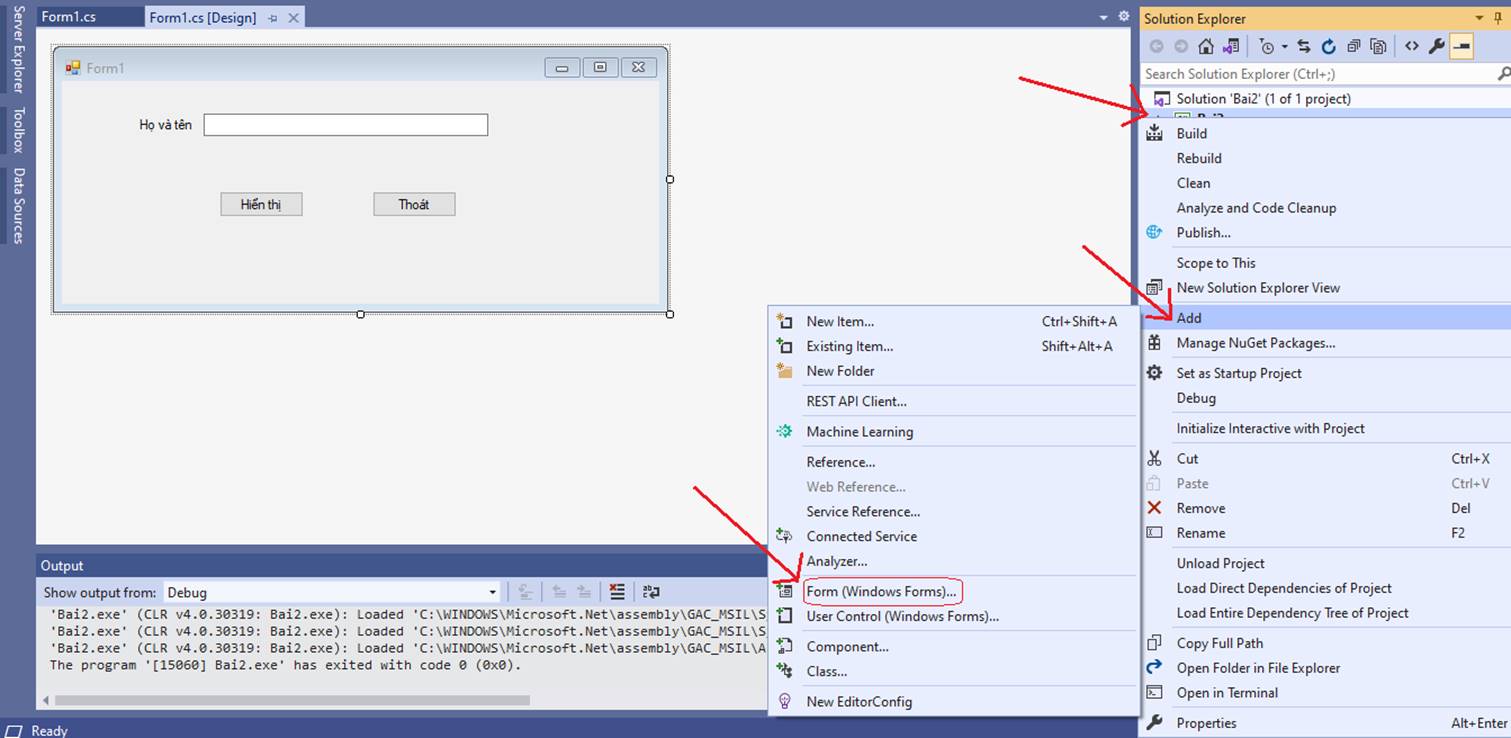Click the Hiển thị button on Form1
1511x738 pixels.
coord(261,203)
